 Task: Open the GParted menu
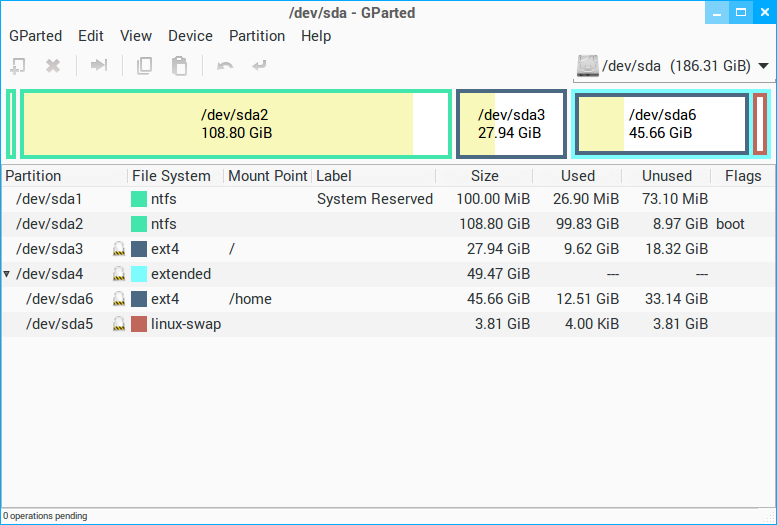pyautogui.click(x=36, y=36)
